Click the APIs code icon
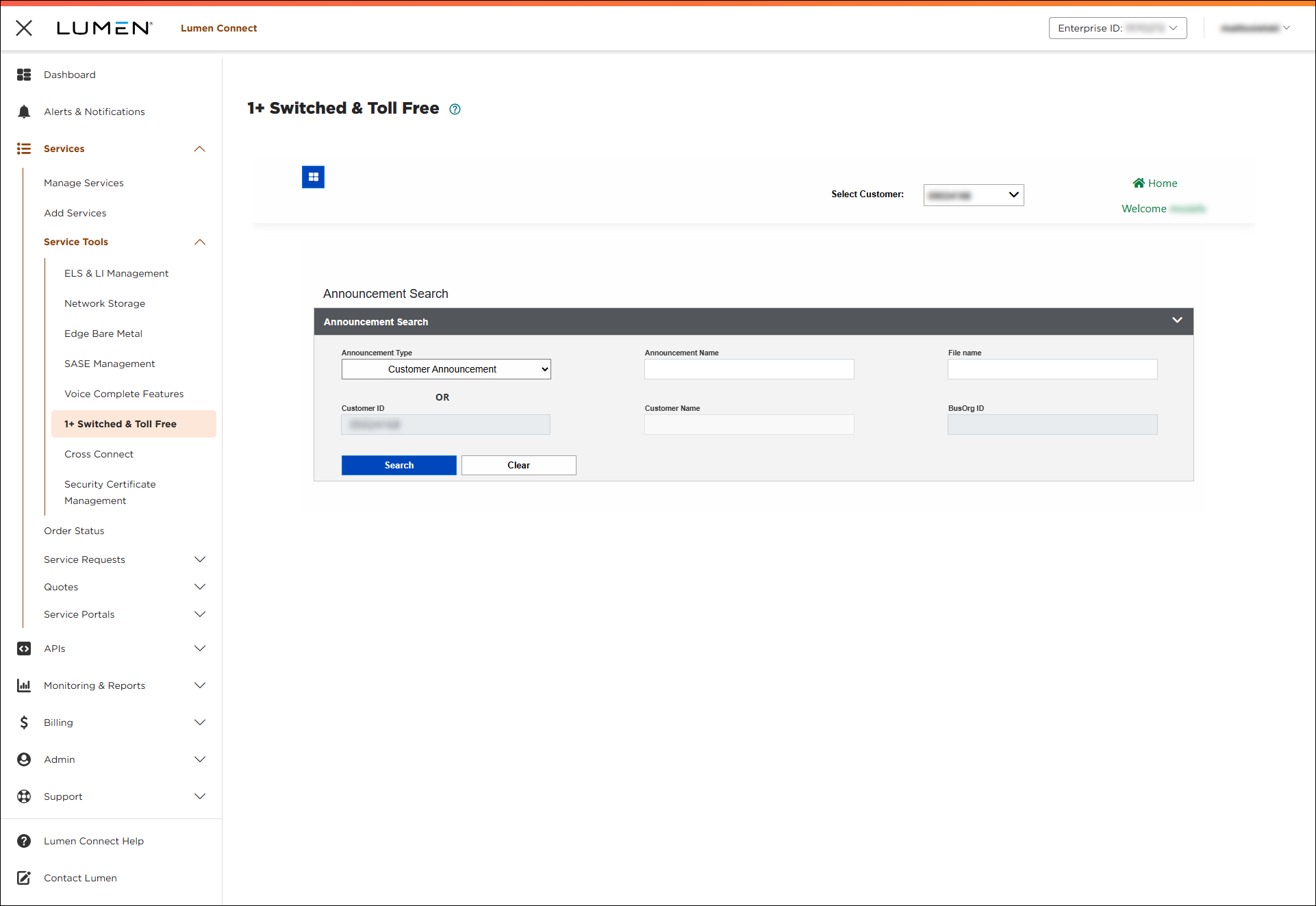This screenshot has height=906, width=1316. 24,649
